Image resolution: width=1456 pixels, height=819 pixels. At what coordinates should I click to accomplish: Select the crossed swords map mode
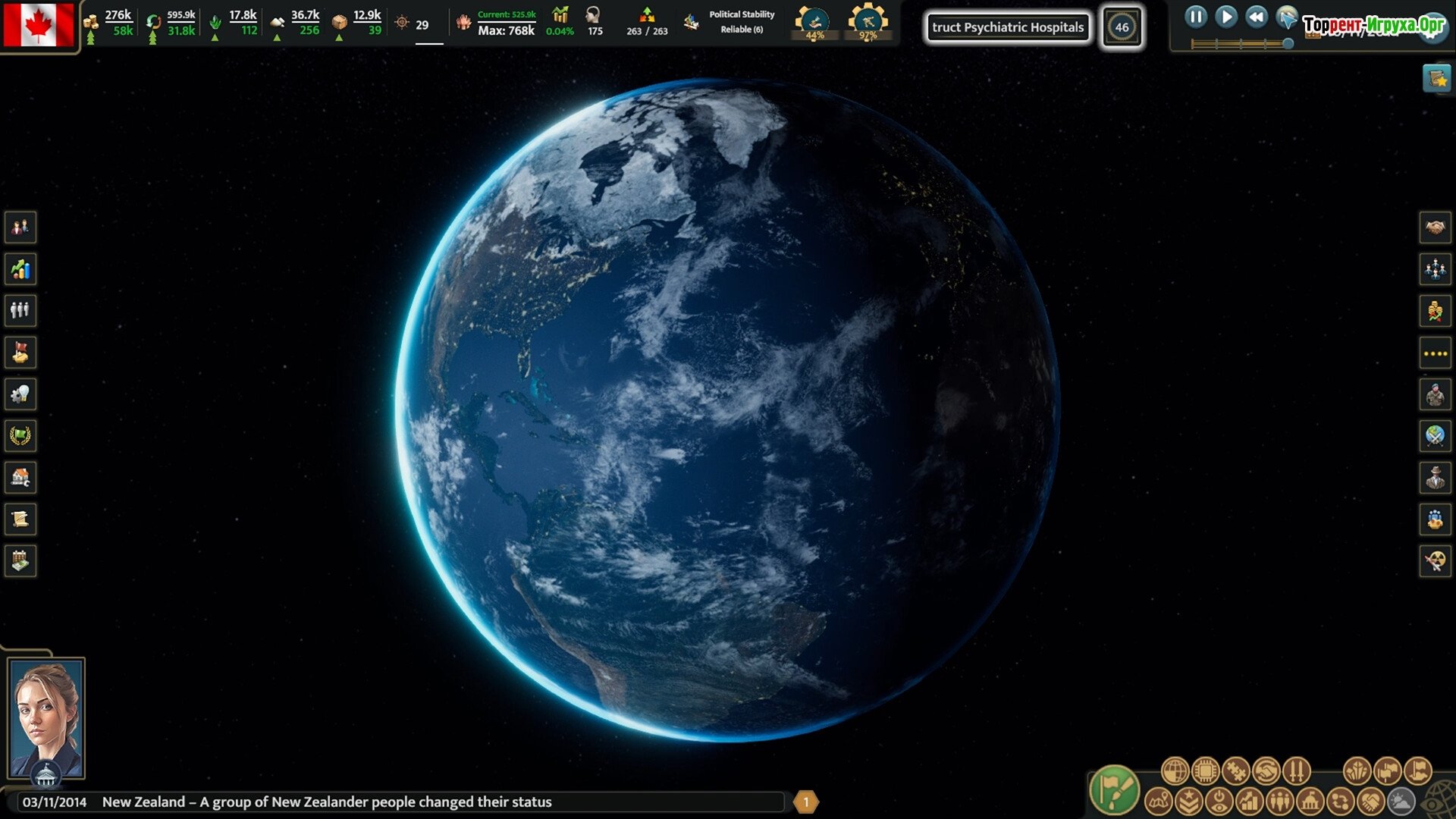tap(1297, 771)
